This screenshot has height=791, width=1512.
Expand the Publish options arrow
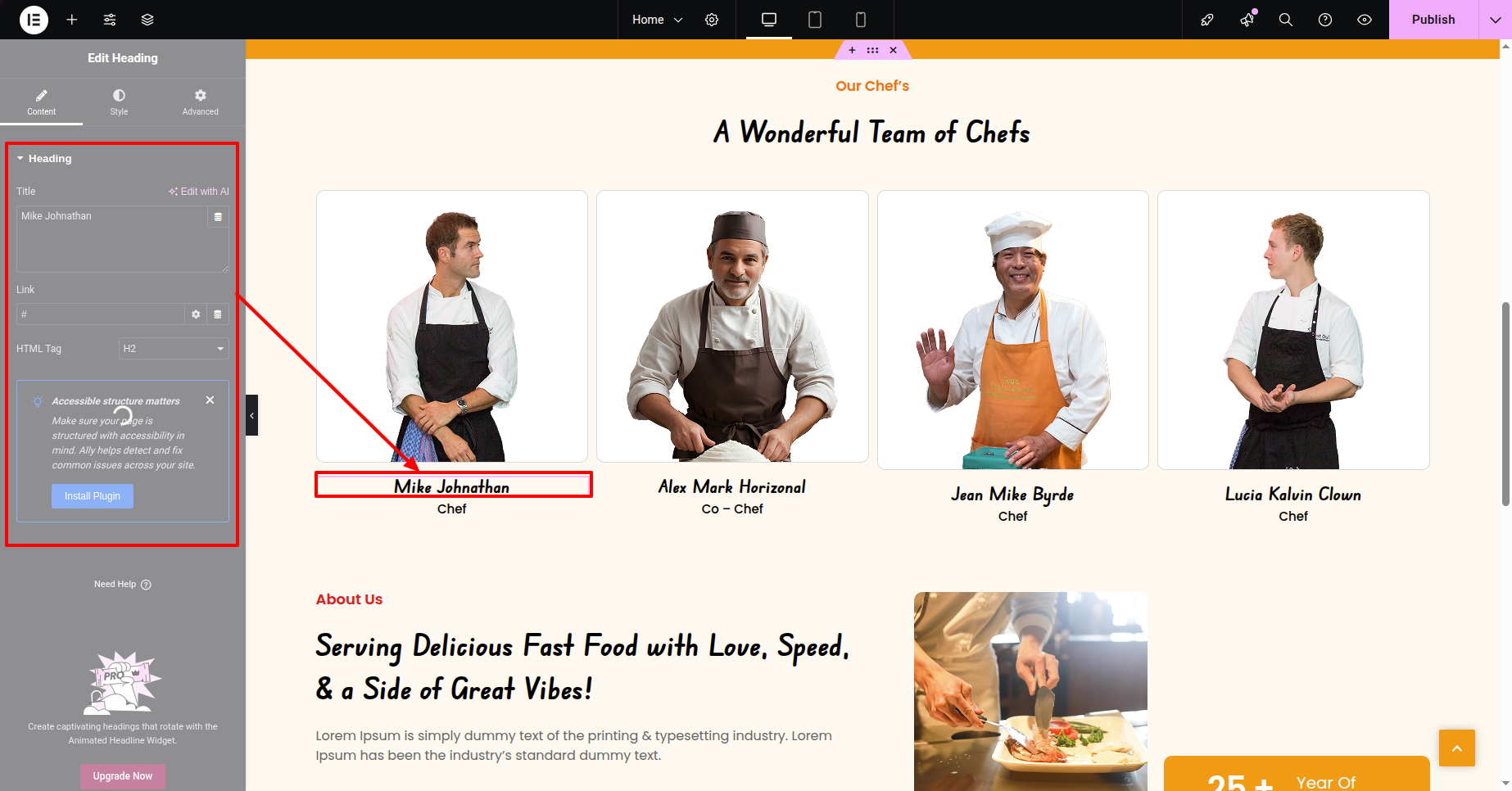click(x=1495, y=20)
